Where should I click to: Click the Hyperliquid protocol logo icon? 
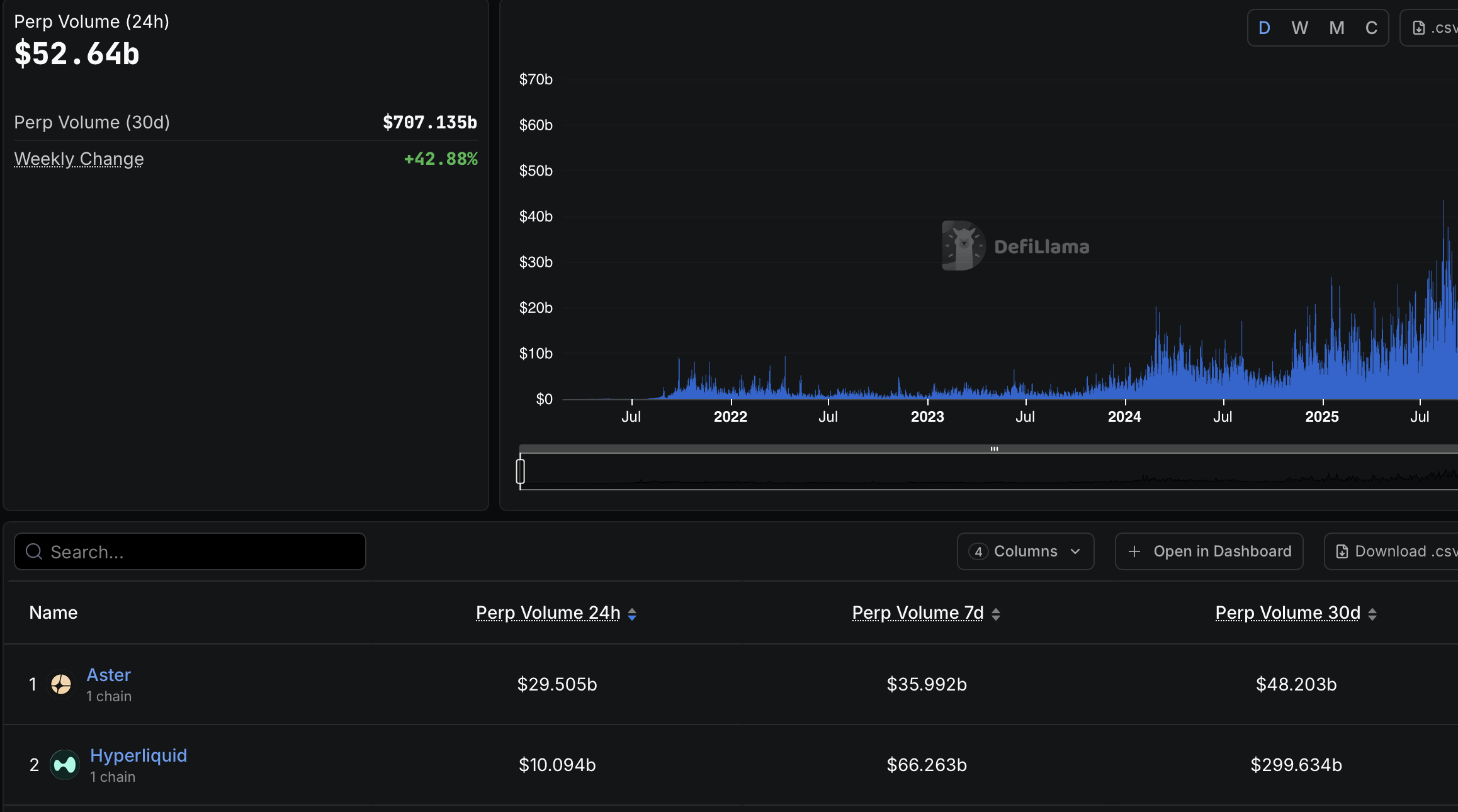point(64,765)
